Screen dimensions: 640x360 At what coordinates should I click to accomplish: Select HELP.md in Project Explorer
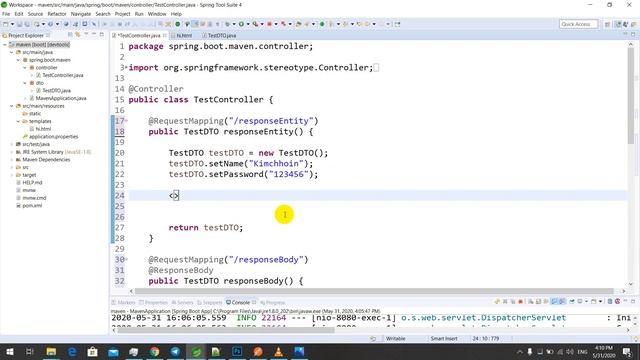coord(29,182)
